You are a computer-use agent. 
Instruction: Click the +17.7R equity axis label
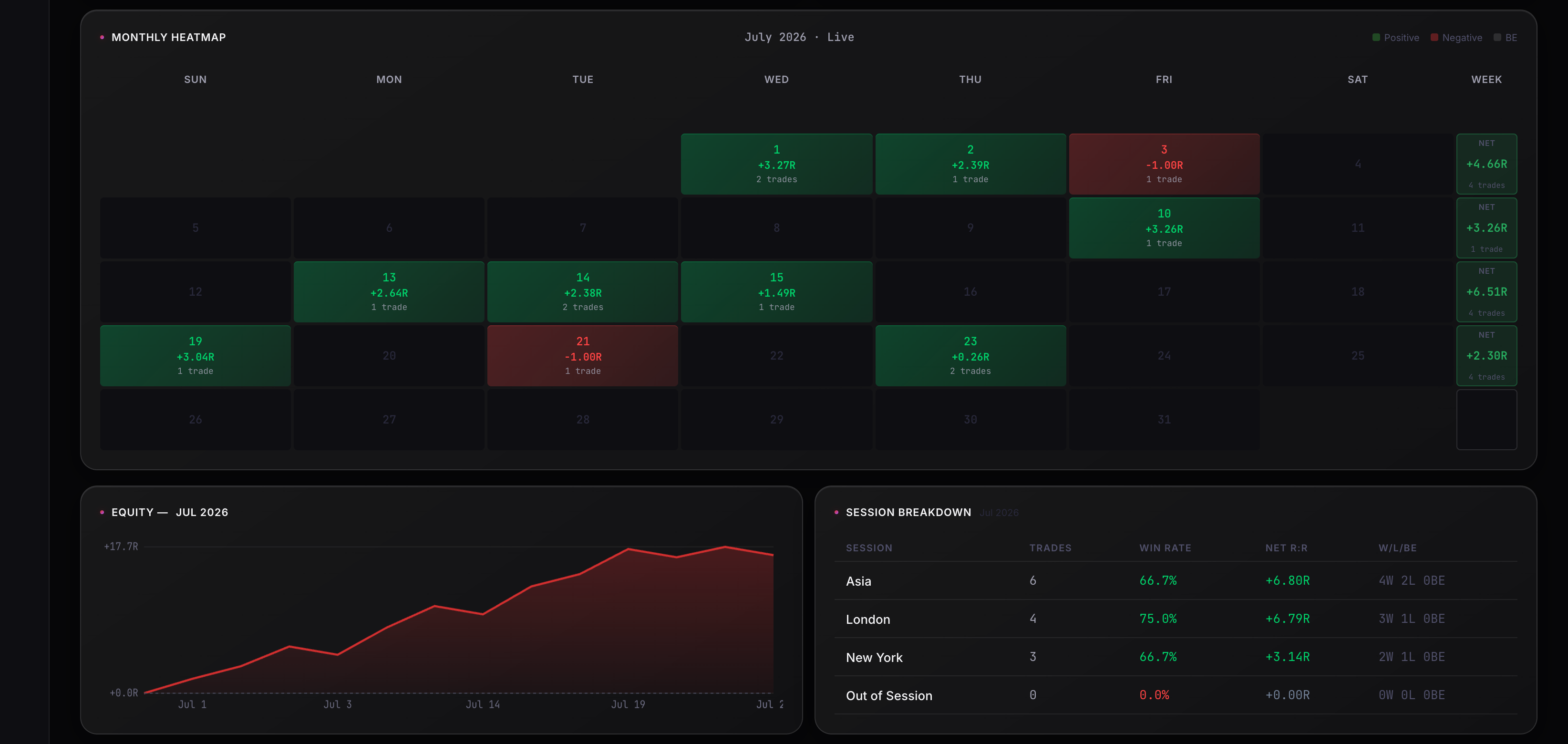[121, 546]
